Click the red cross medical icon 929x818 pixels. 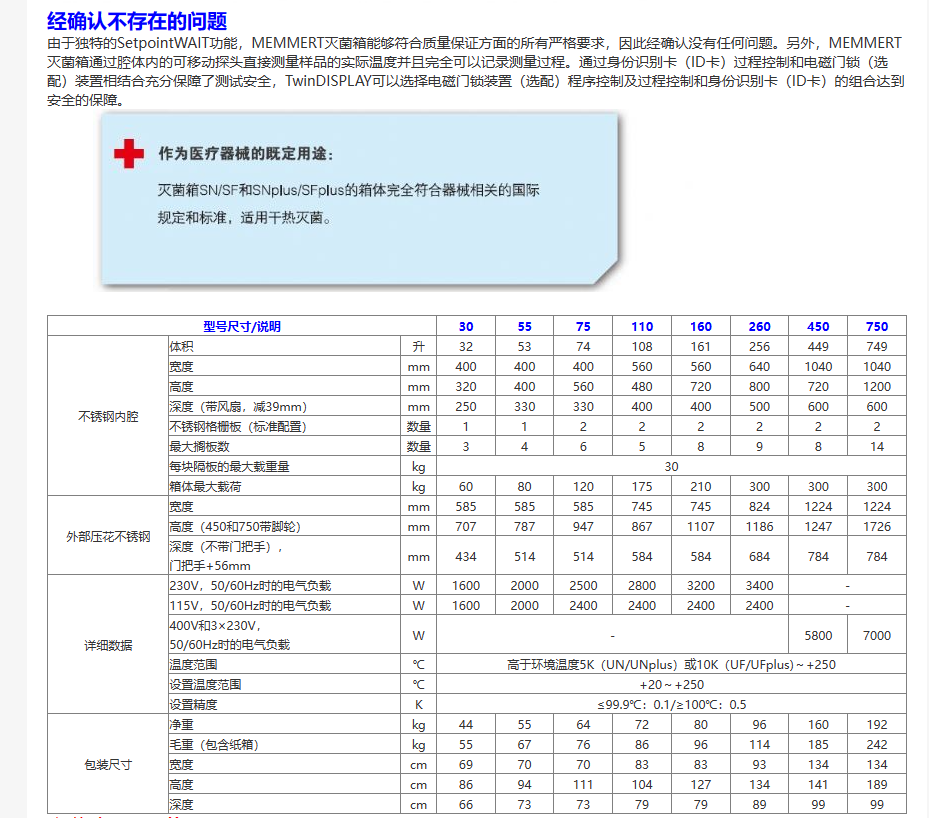pos(129,154)
